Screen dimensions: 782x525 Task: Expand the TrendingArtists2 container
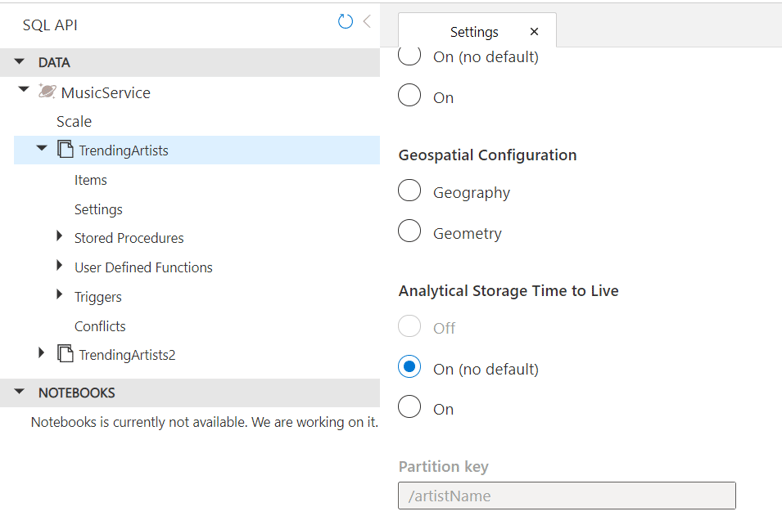tap(41, 354)
